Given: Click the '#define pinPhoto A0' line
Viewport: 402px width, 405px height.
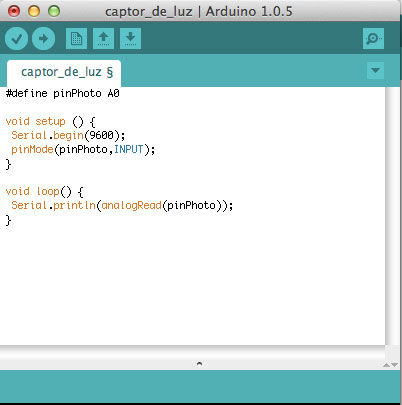Looking at the screenshot, I should pos(63,93).
